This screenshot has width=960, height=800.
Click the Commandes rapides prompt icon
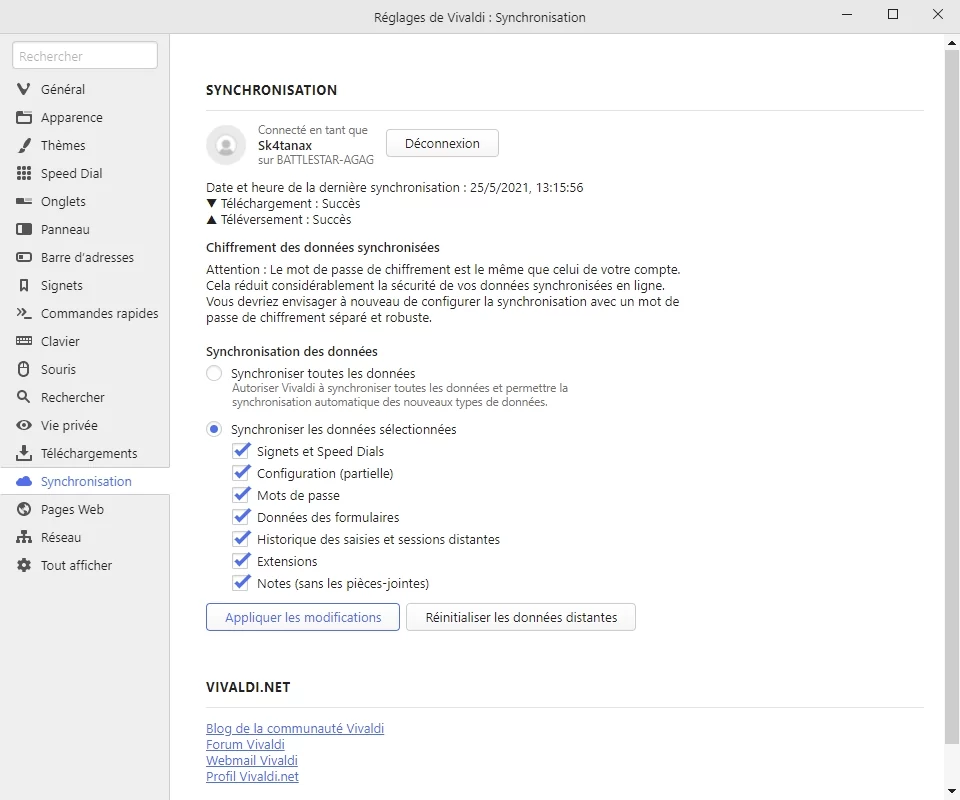point(23,313)
